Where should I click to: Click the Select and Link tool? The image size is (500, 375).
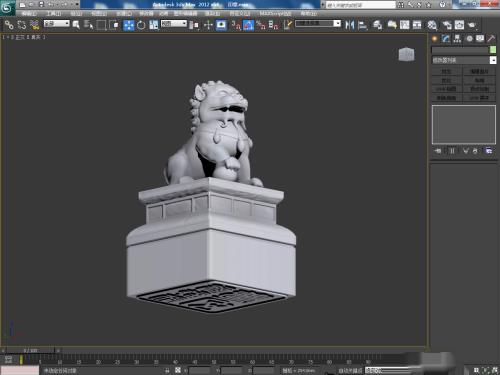pyautogui.click(x=9, y=25)
